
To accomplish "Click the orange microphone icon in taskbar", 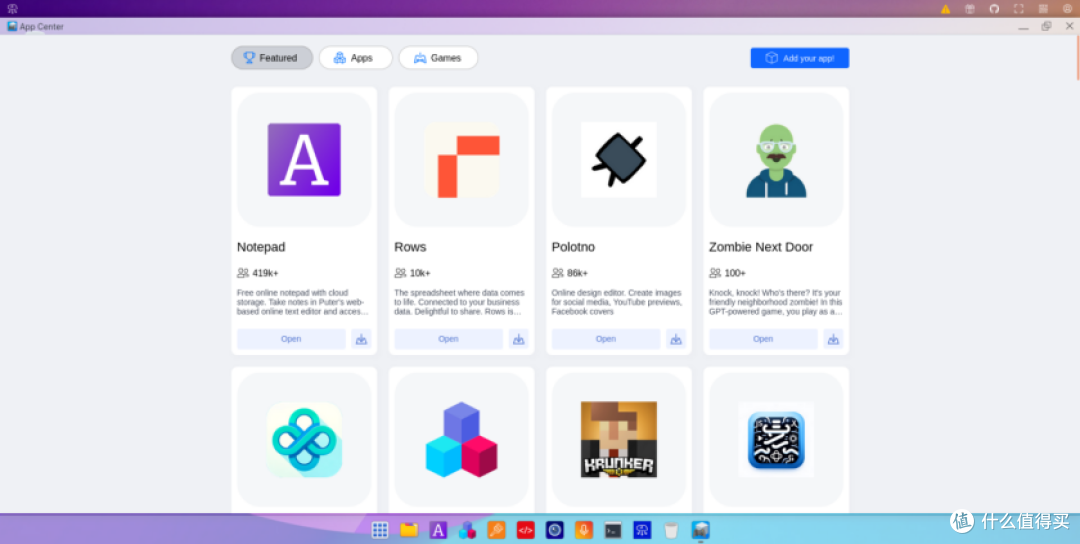I will click(x=584, y=530).
